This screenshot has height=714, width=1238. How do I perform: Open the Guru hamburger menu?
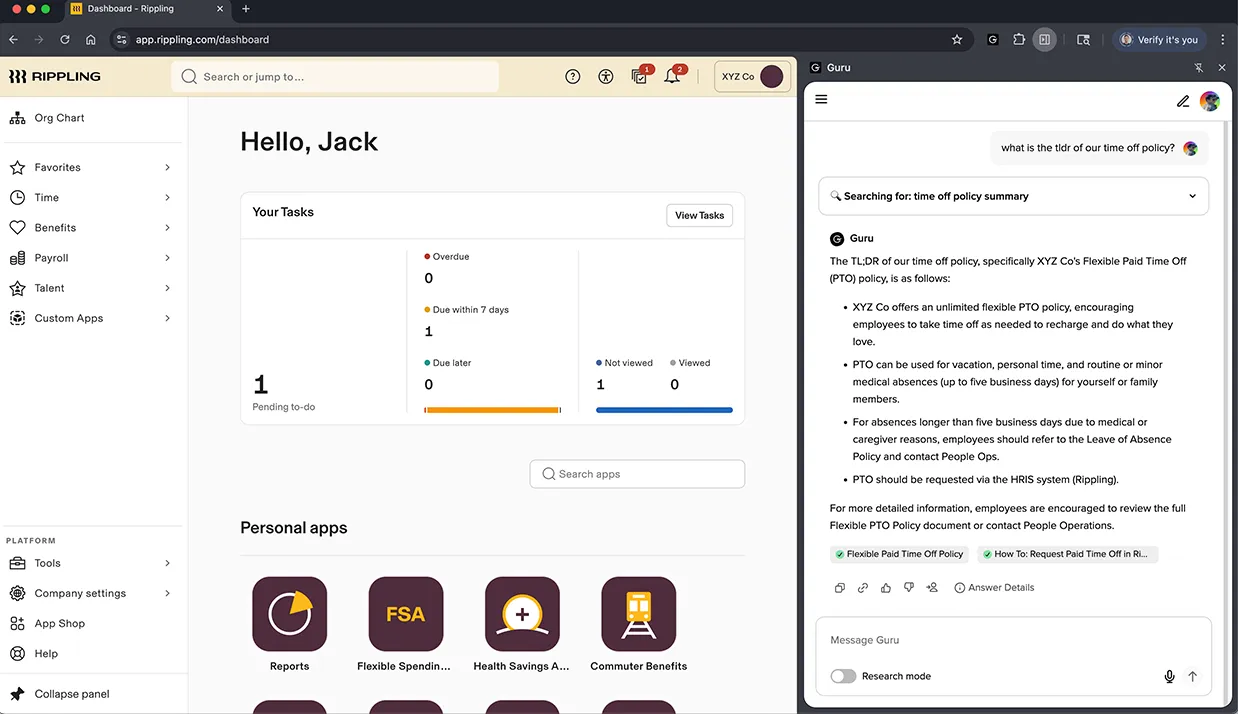[x=822, y=100]
